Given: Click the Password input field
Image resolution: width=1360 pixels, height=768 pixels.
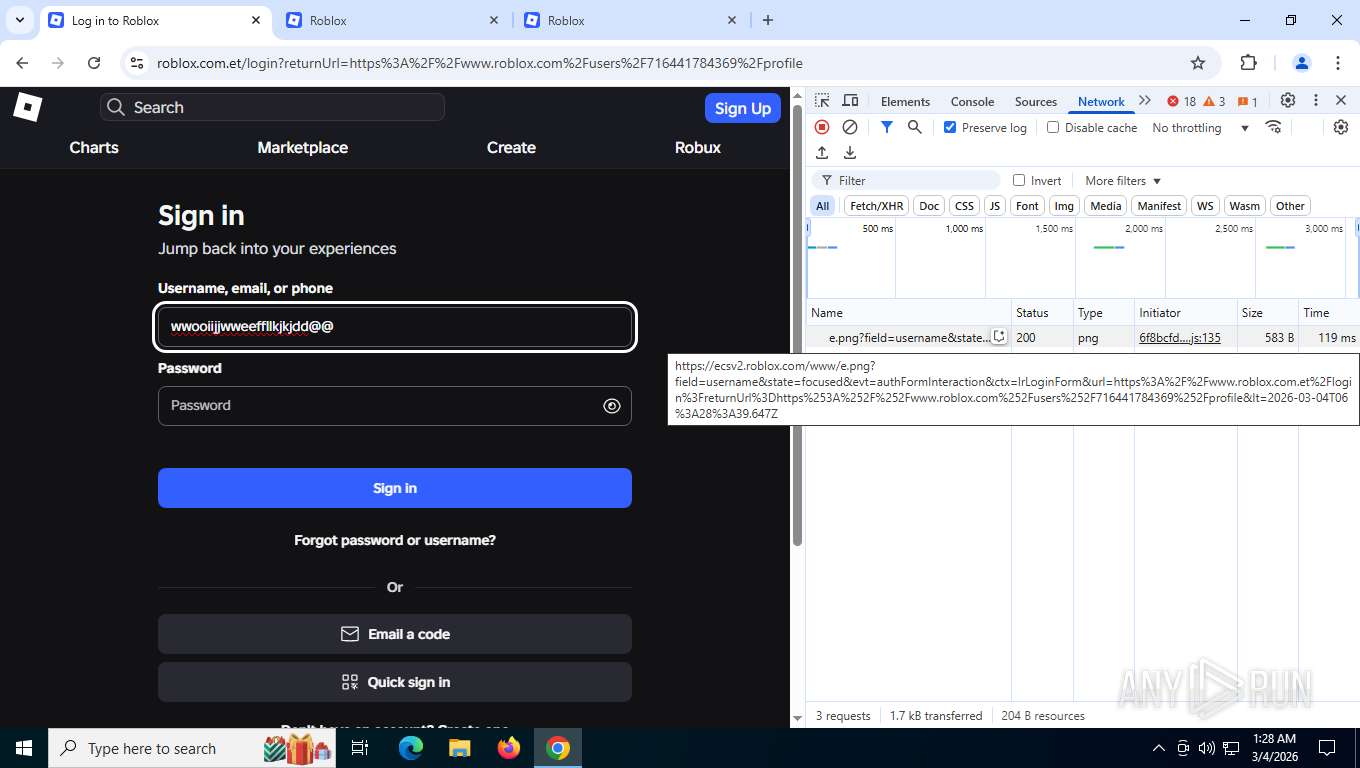Looking at the screenshot, I should pyautogui.click(x=395, y=406).
